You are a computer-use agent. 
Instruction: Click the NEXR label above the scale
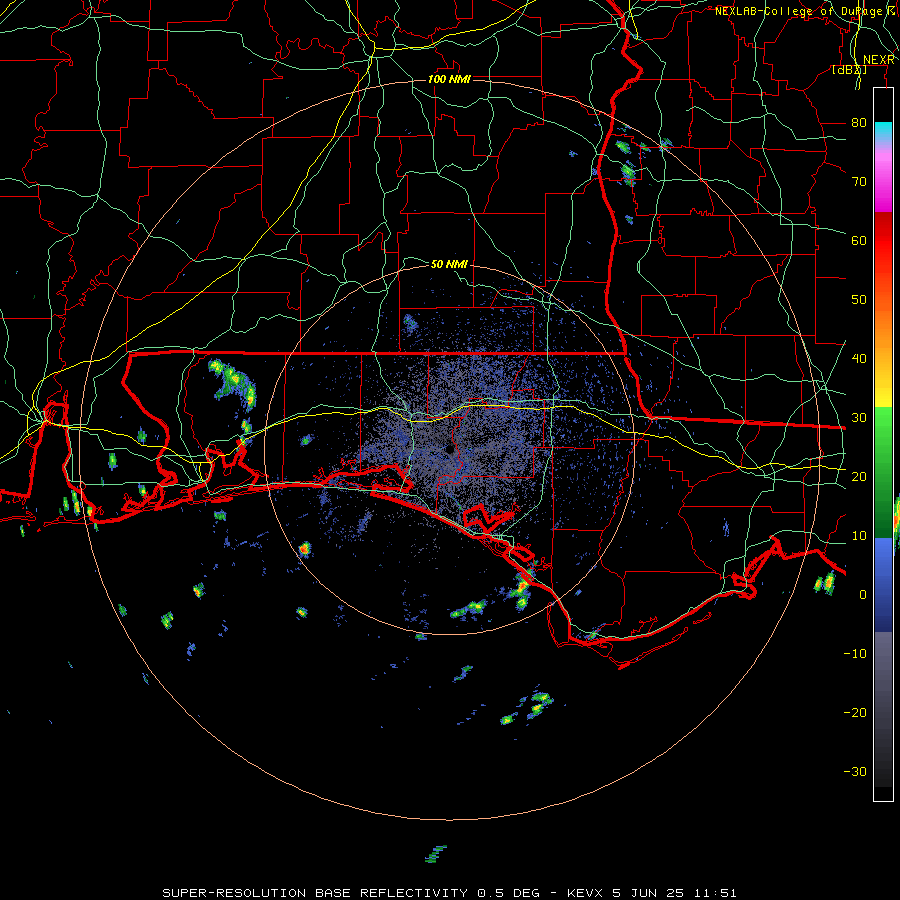pyautogui.click(x=879, y=60)
